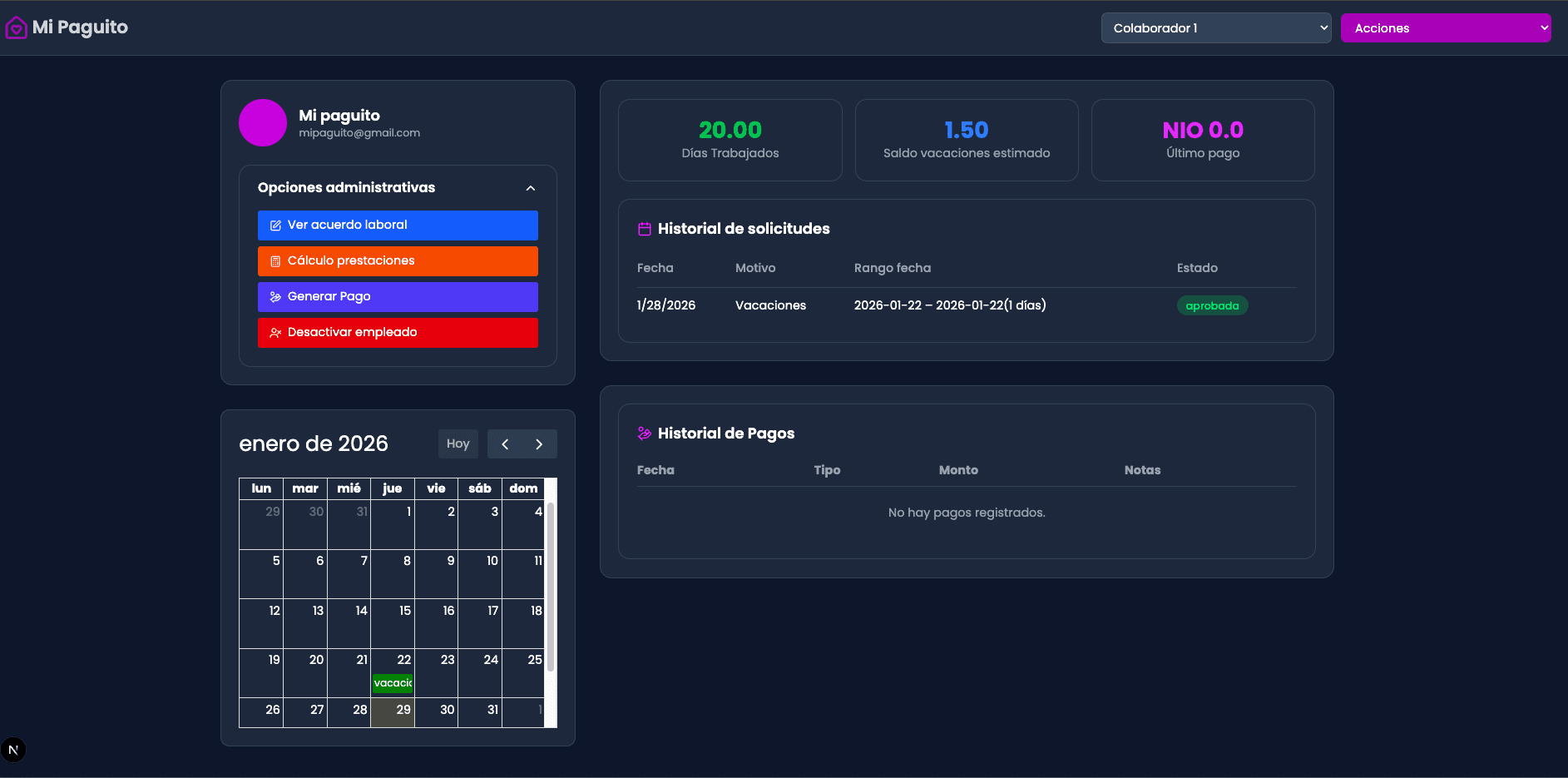
Task: Select day 29 highlighted in the calendar
Action: pyautogui.click(x=393, y=711)
